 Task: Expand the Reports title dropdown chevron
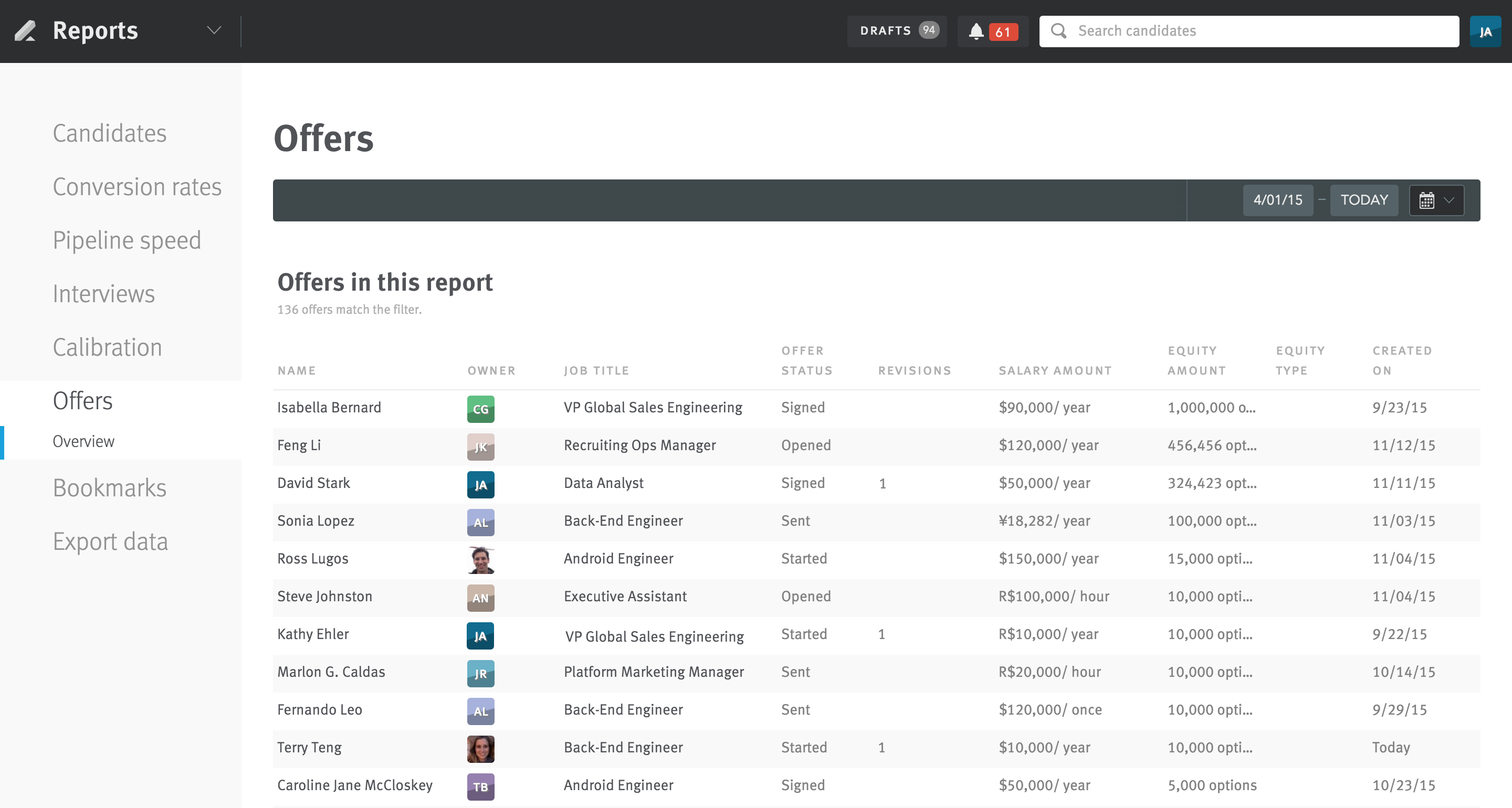click(x=213, y=30)
